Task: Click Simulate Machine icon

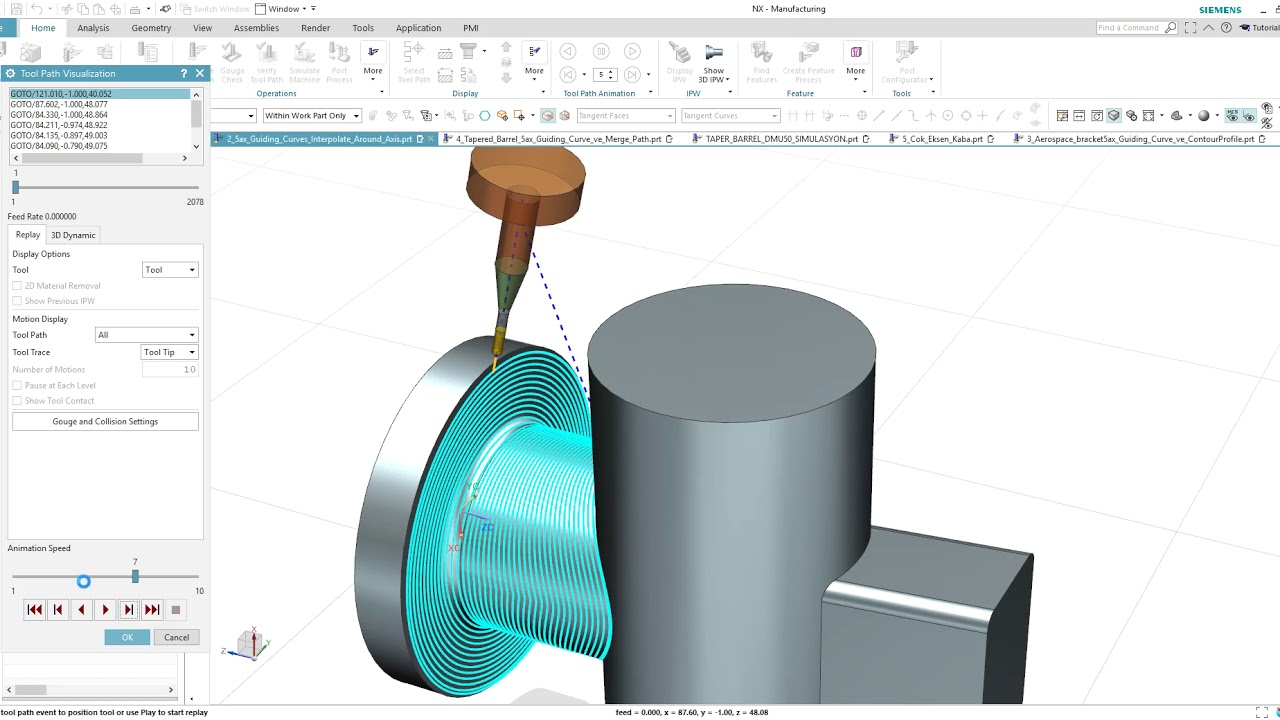Action: tap(304, 53)
